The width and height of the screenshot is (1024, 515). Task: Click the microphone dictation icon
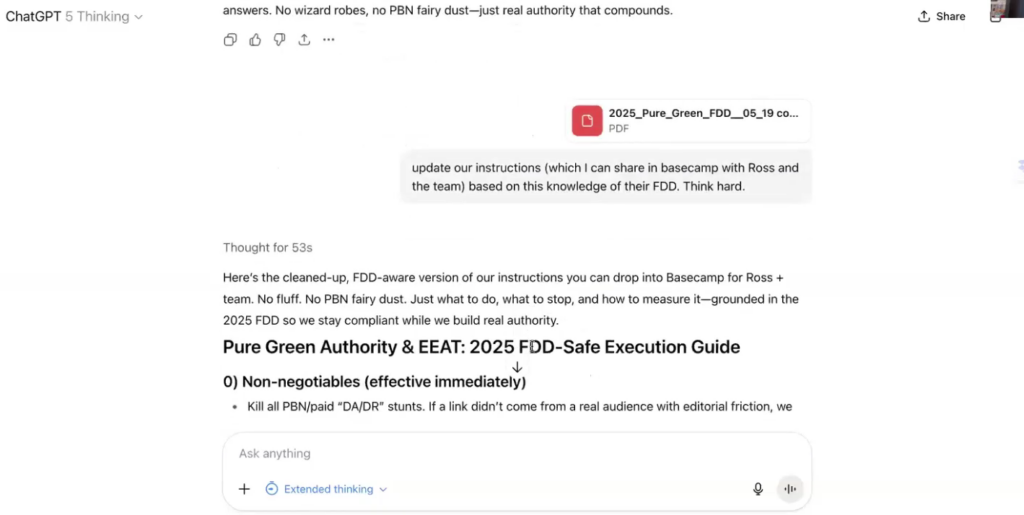[x=758, y=489]
